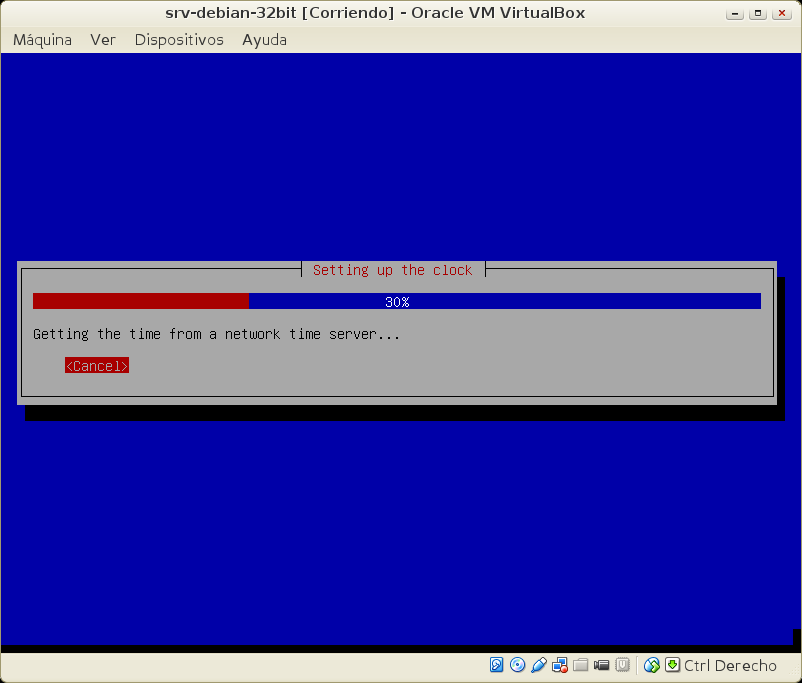
Task: Click the CPU virtualization chip icon
Action: pyautogui.click(x=622, y=665)
